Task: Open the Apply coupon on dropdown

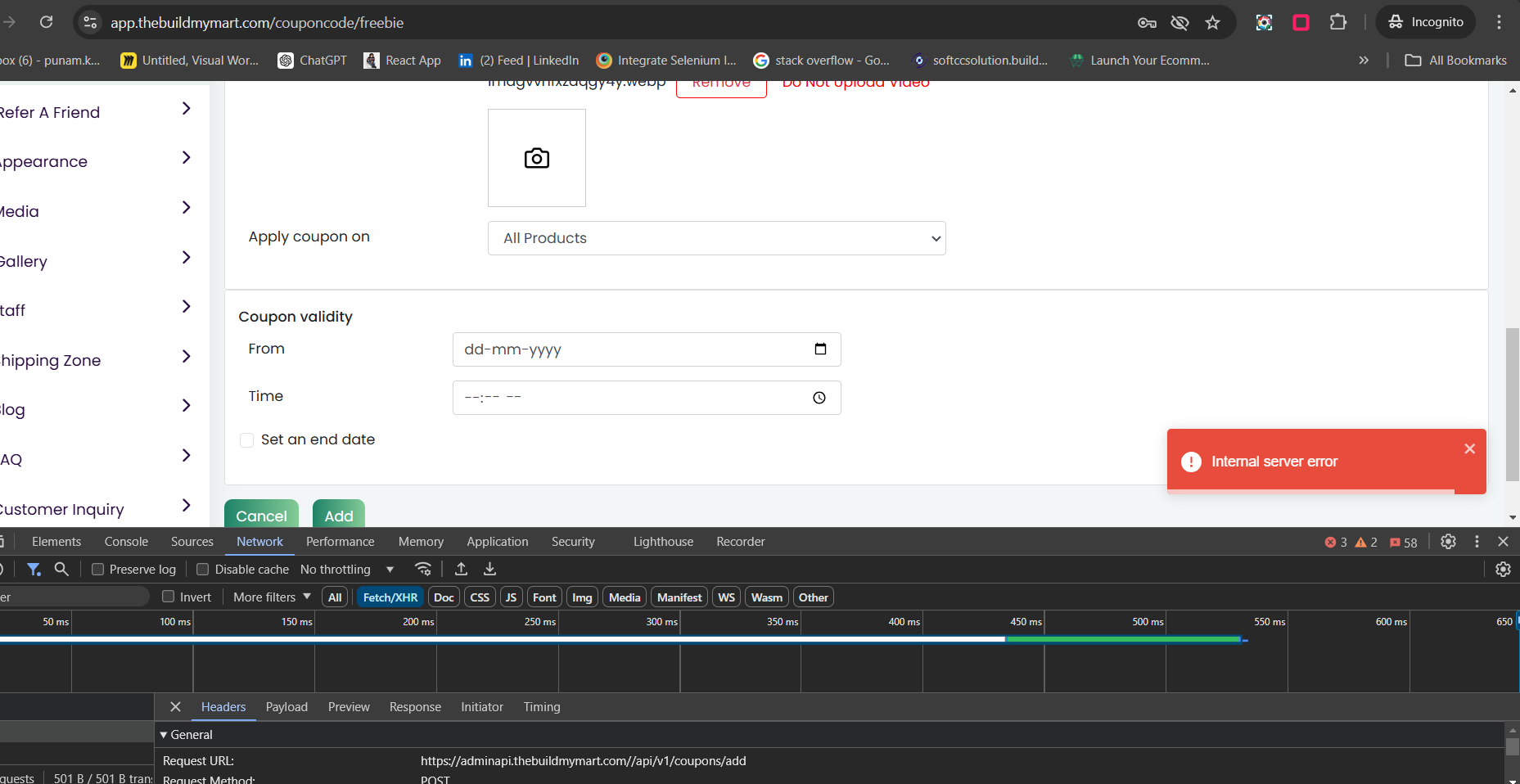Action: (x=717, y=238)
